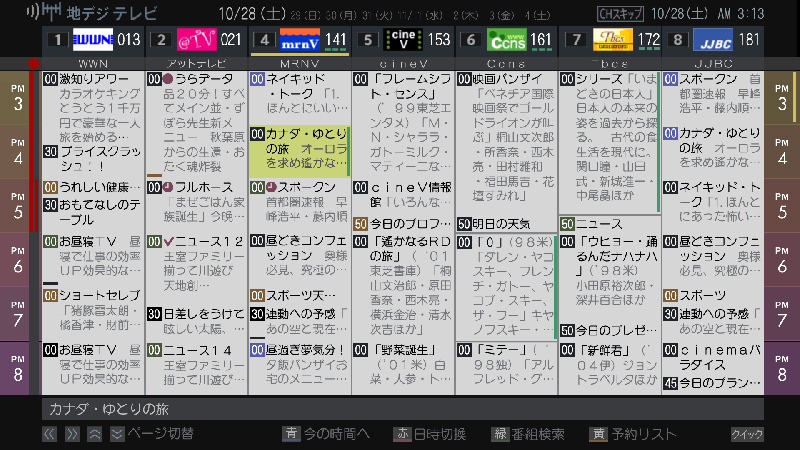Page right with the double-right arrow
800x450 pixels.
click(72, 434)
